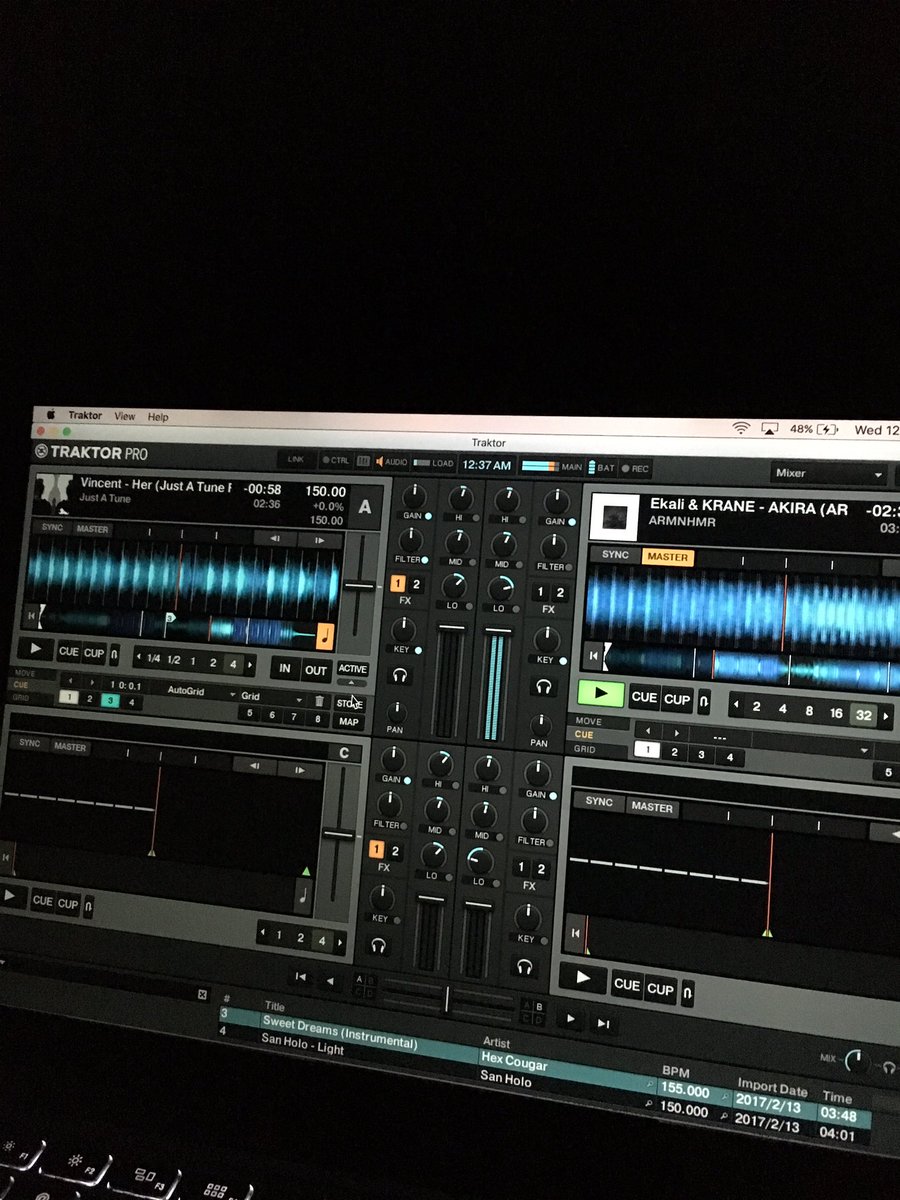Open the Traktor menu
Image resolution: width=900 pixels, height=1200 pixels.
tap(85, 415)
